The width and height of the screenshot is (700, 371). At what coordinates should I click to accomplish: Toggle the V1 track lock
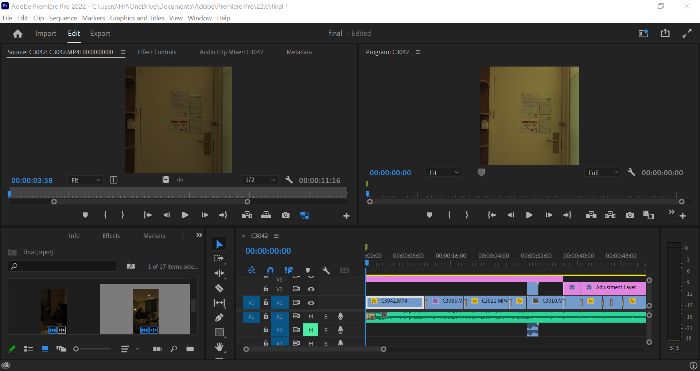tap(266, 303)
